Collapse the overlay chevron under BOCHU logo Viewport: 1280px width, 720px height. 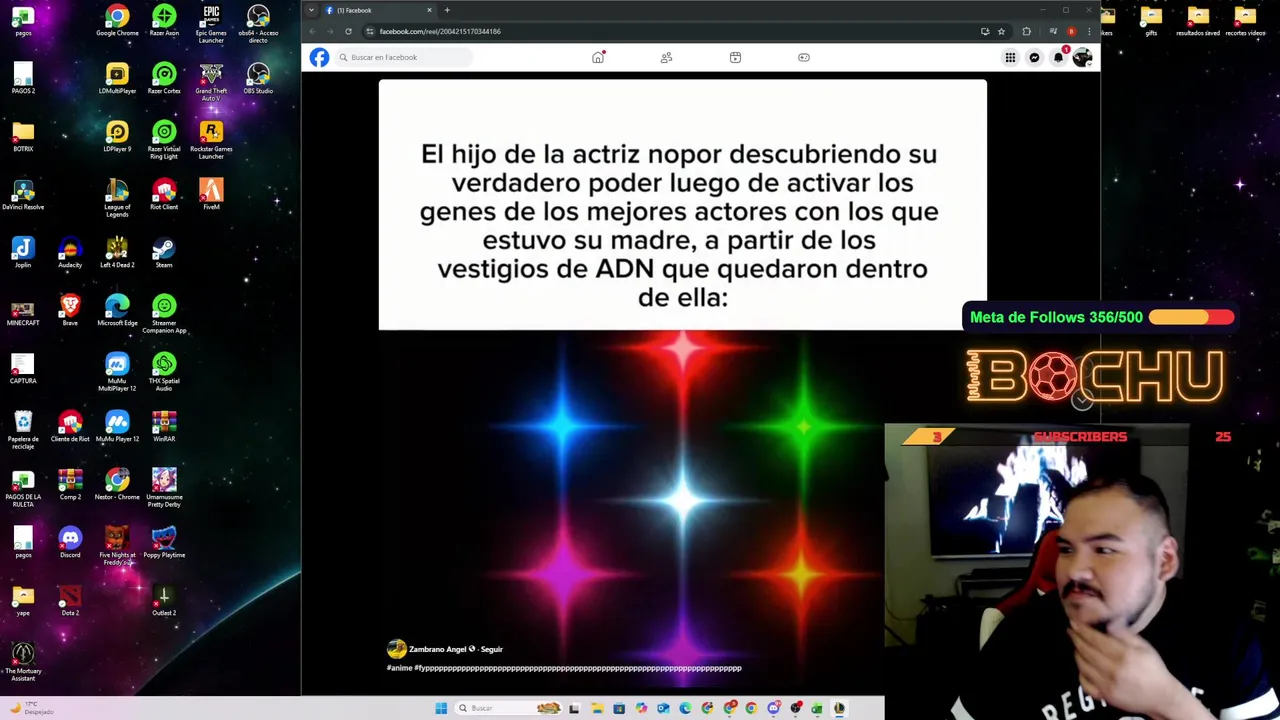[x=1082, y=400]
